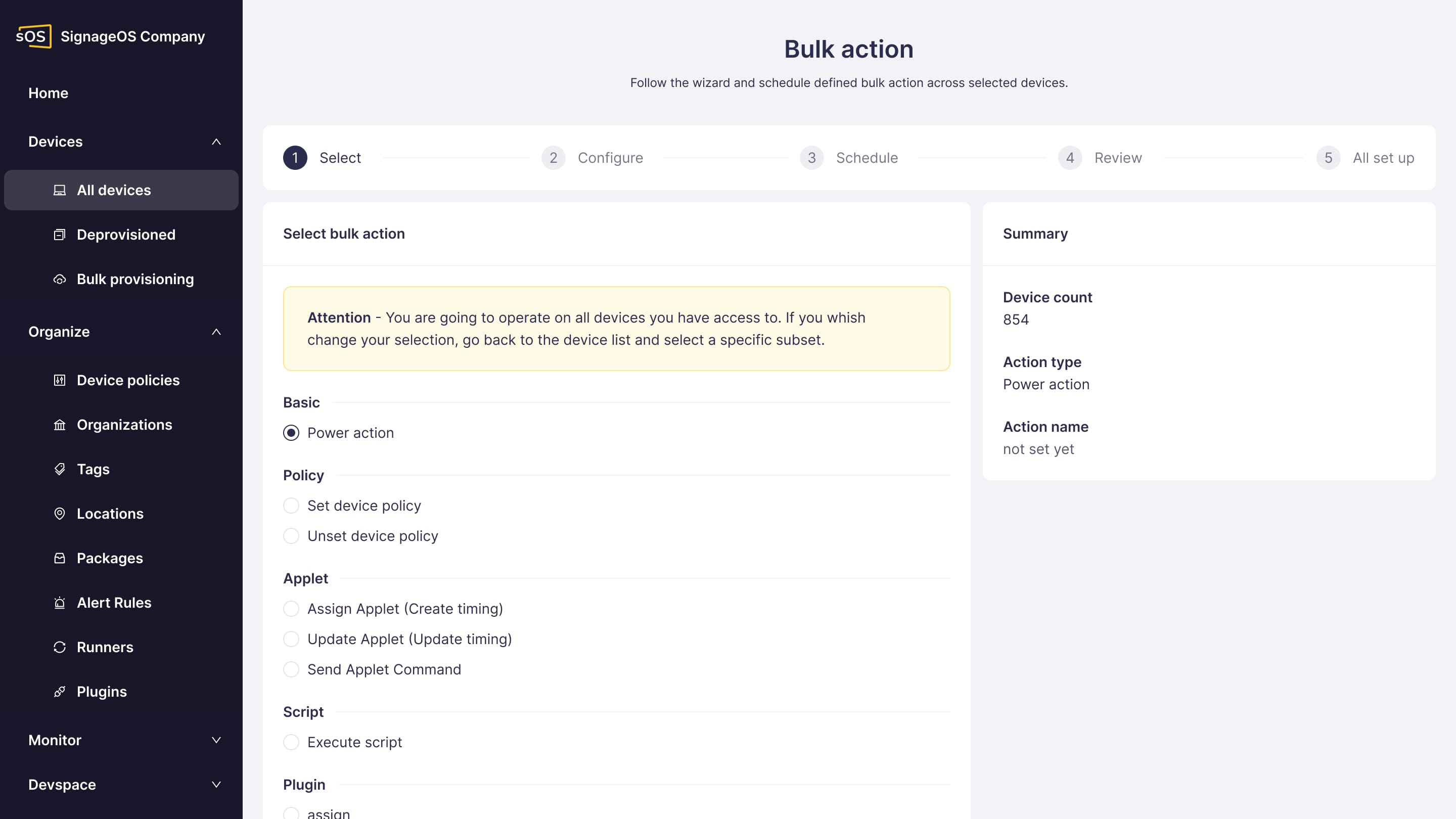
Task: Select the Send Applet Command option
Action: point(291,669)
